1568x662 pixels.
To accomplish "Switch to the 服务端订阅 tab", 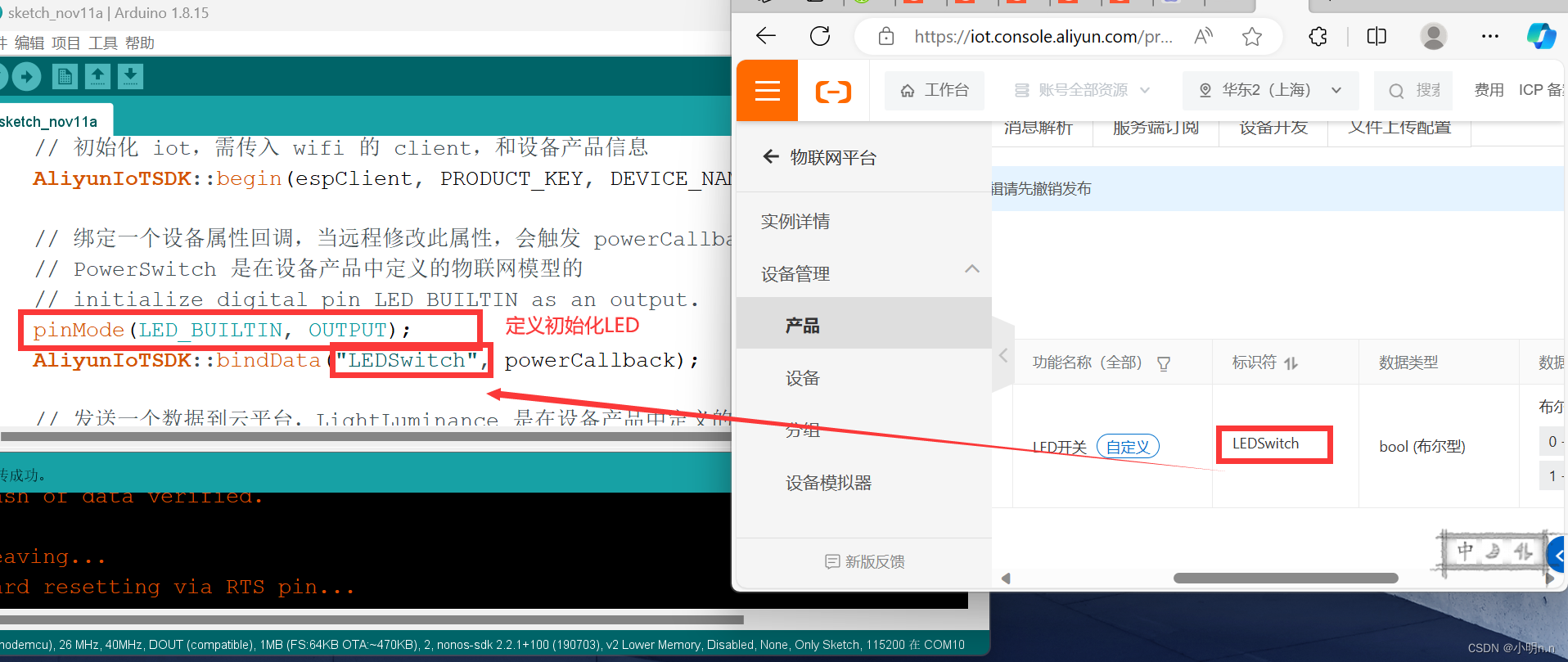I will click(x=1156, y=128).
